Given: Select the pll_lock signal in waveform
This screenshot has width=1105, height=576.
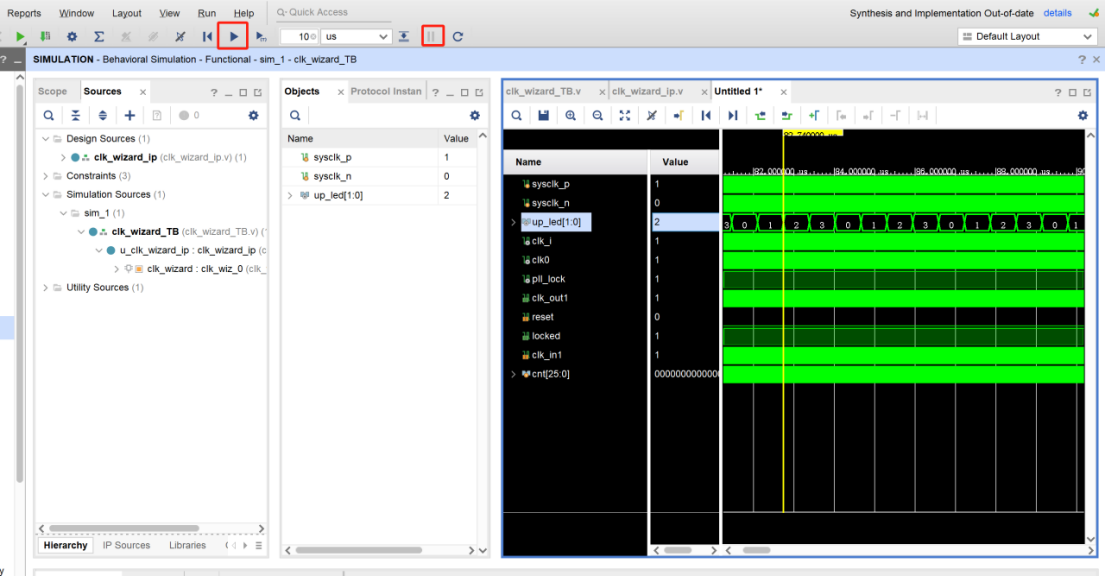Looking at the screenshot, I should click(548, 279).
